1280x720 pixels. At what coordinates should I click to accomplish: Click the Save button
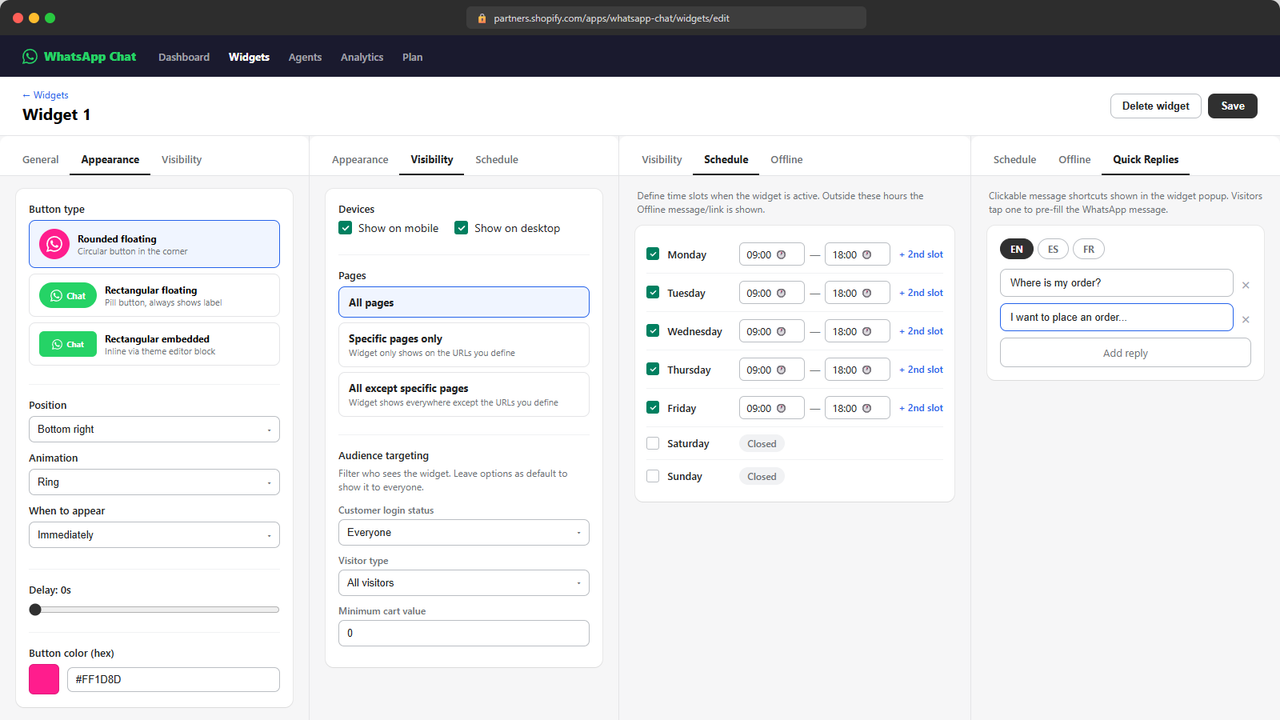(x=1233, y=106)
